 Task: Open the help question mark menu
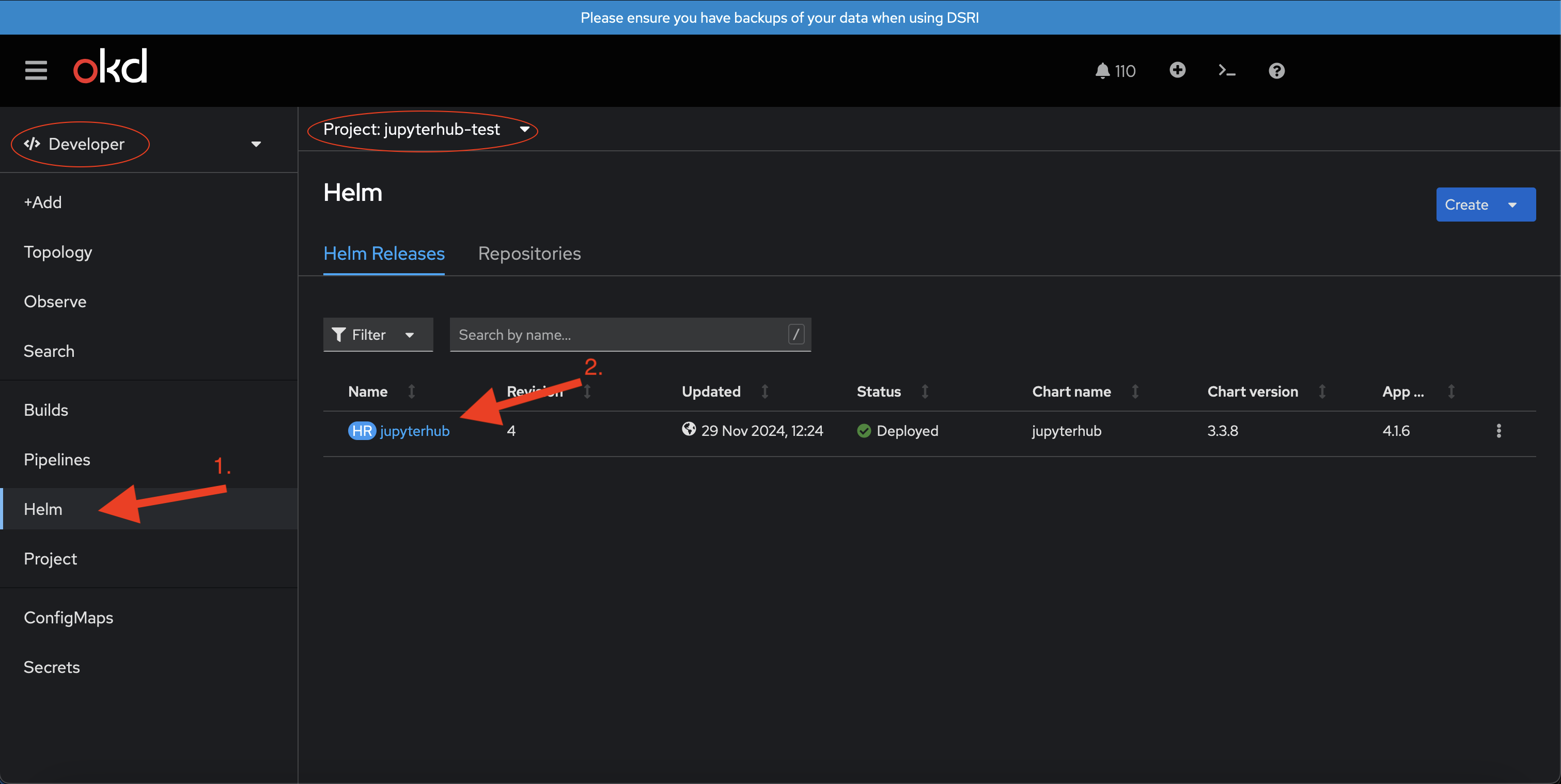coord(1277,71)
